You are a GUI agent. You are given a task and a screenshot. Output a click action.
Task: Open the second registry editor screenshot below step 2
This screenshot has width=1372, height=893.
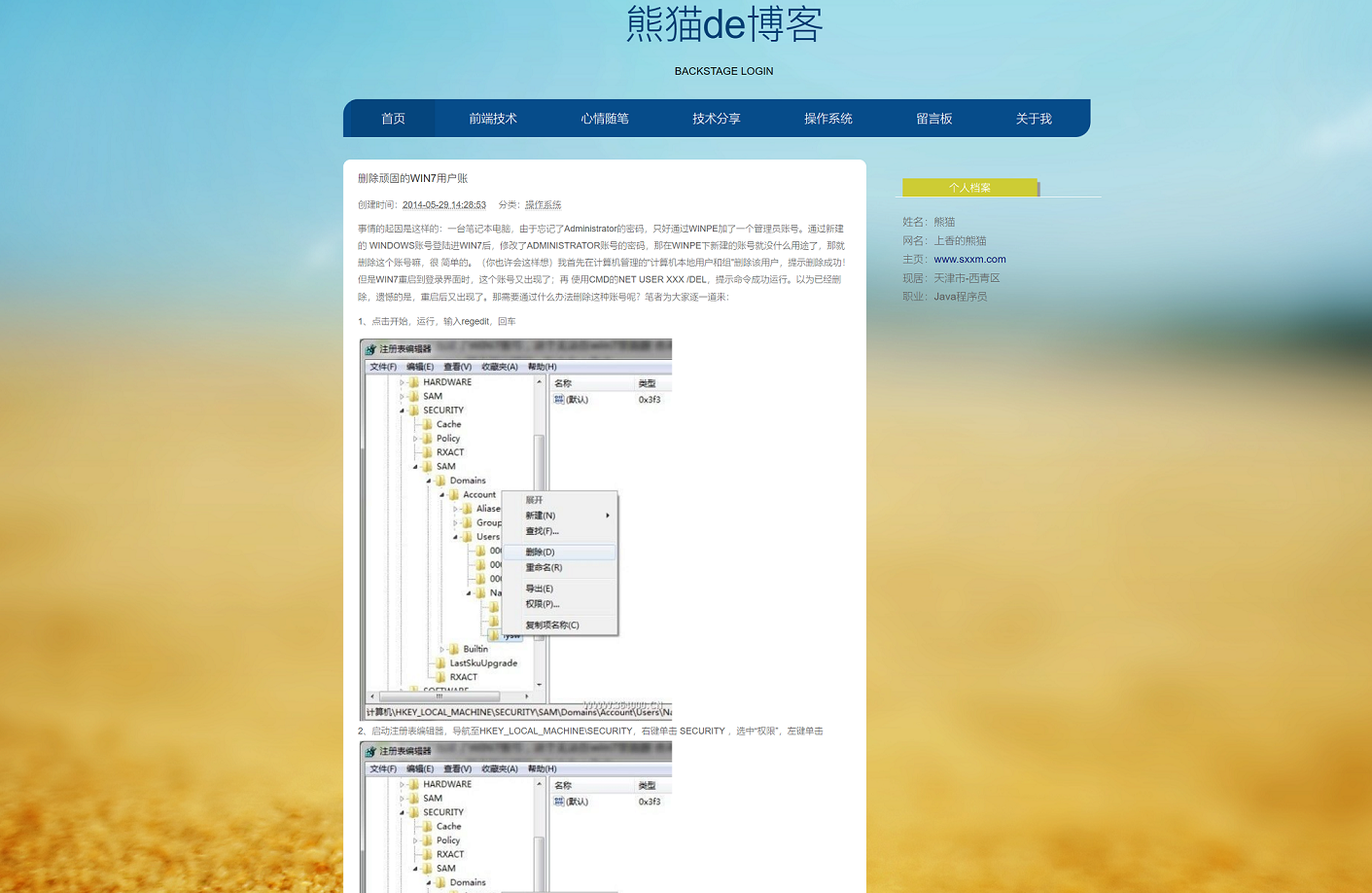515,817
